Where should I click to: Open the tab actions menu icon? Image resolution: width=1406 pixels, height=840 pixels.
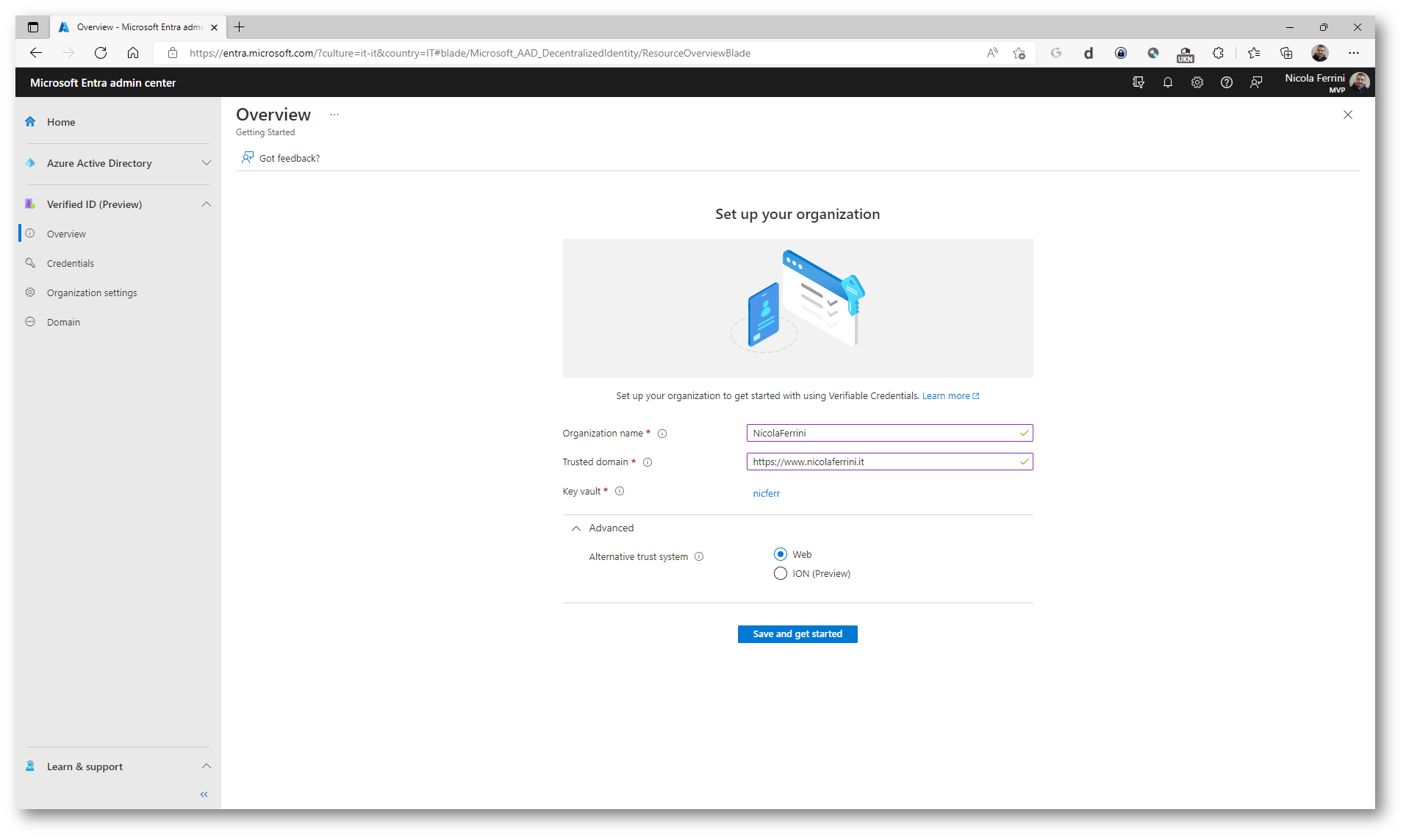pyautogui.click(x=33, y=27)
